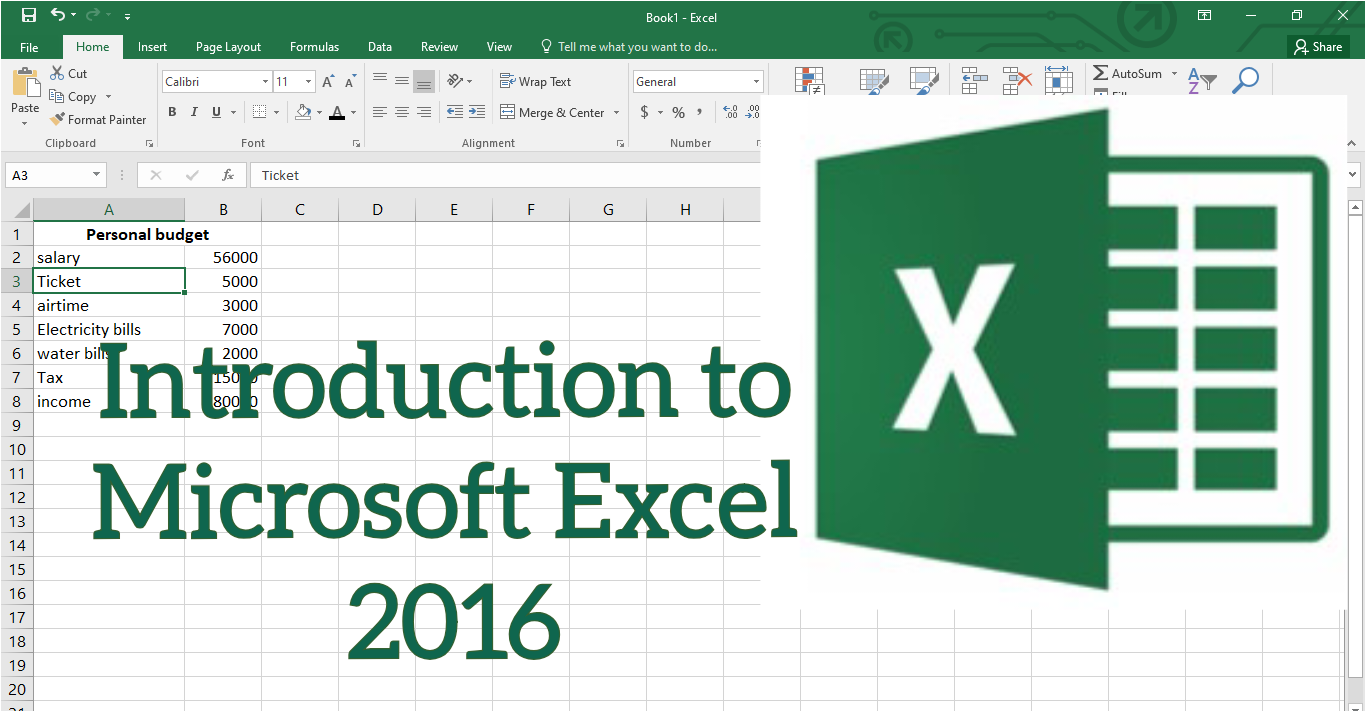Screen dimensions: 1366x712
Task: Click the Cut scissors icon
Action: click(x=57, y=74)
